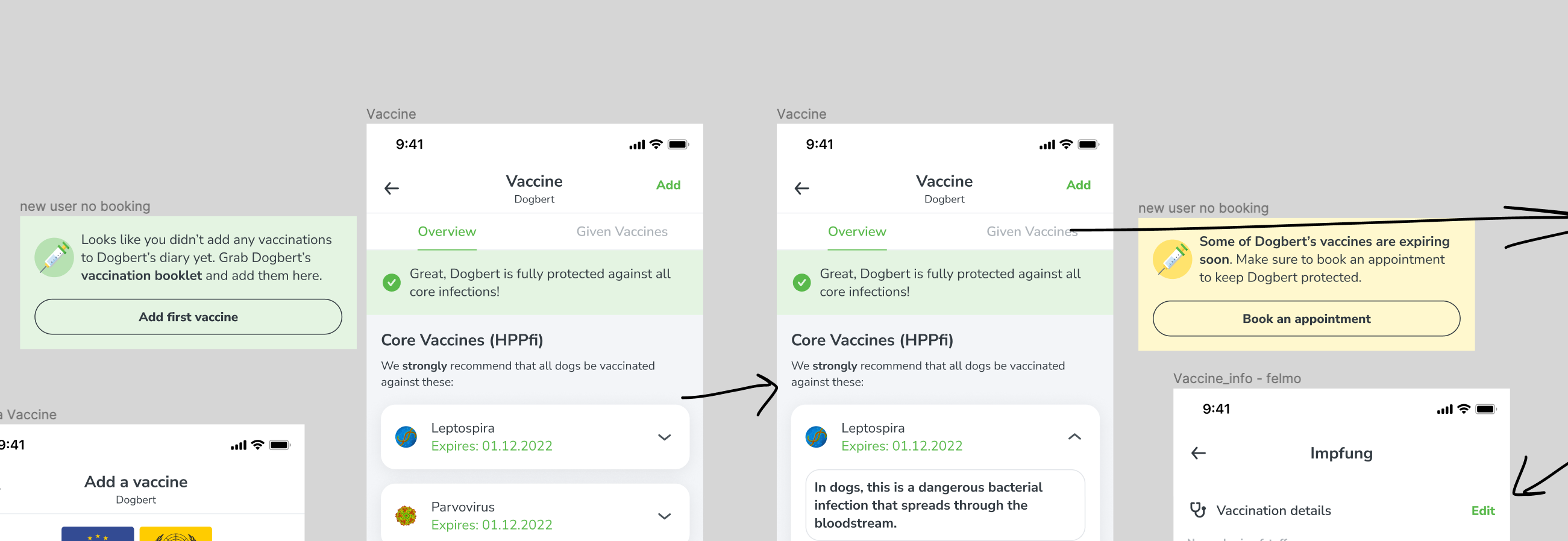Select Overview tab in second Vaccine screen
Image resolution: width=1568 pixels, height=541 pixels.
[x=856, y=232]
